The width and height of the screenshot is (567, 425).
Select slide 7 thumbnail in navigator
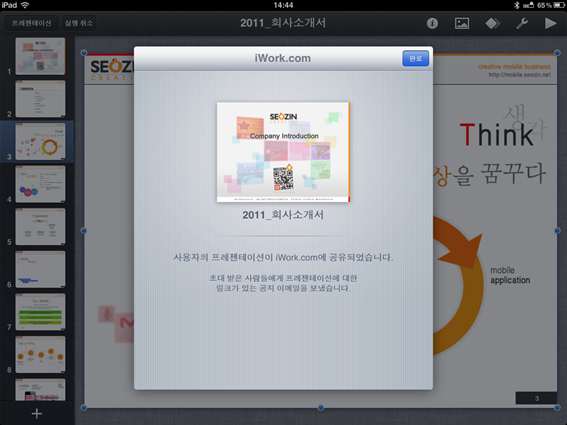[x=40, y=312]
